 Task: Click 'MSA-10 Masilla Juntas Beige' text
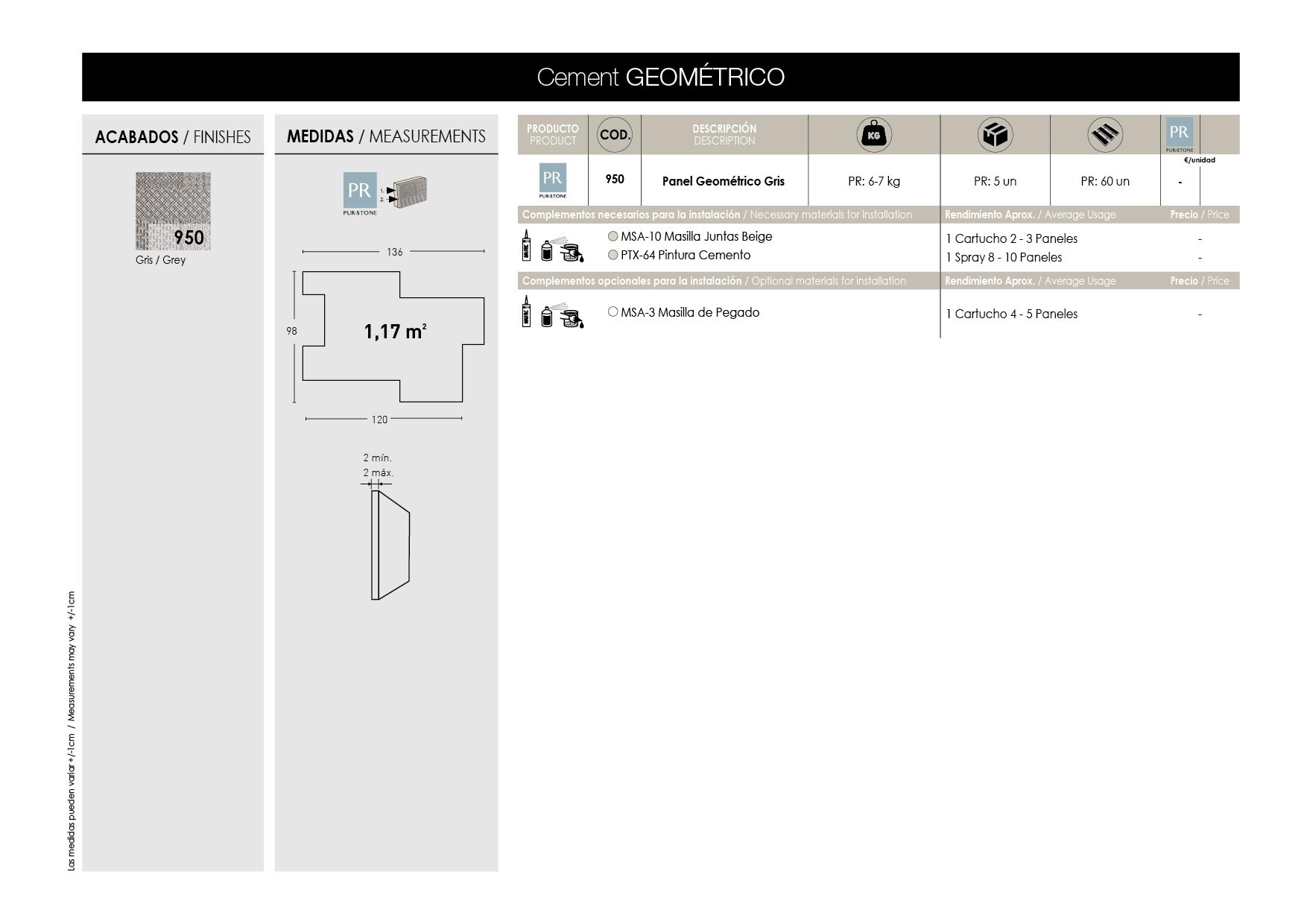tap(697, 236)
